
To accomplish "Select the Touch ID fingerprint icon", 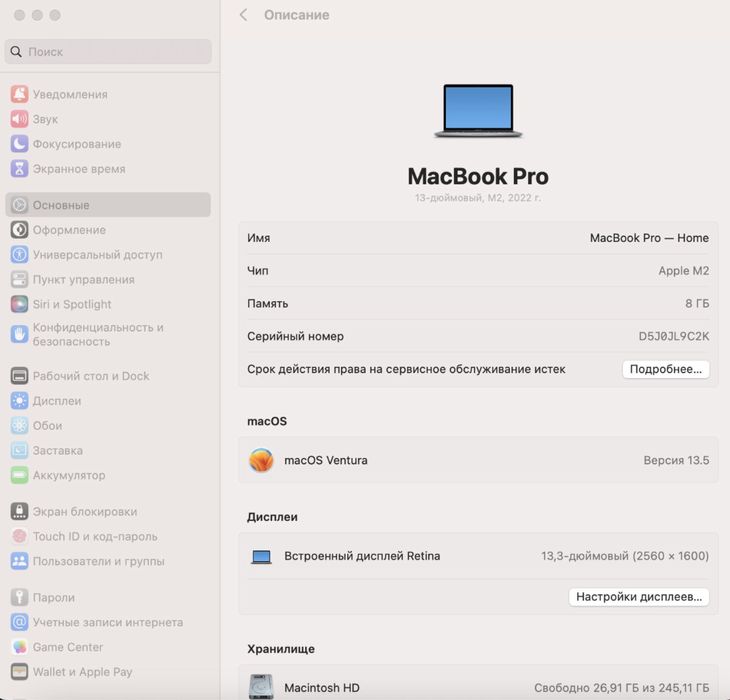I will pos(19,536).
